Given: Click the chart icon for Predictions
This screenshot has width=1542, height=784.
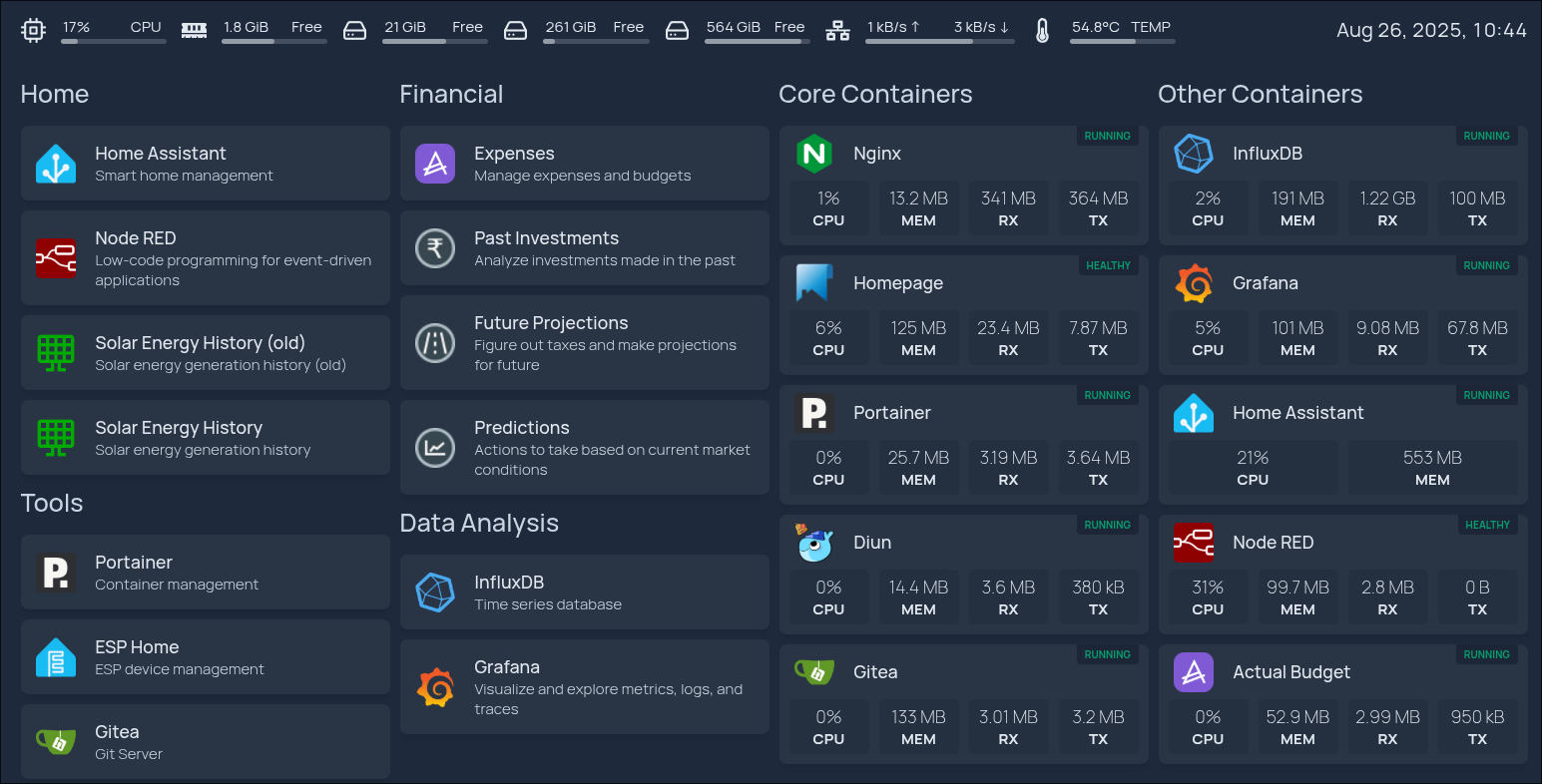Looking at the screenshot, I should [x=435, y=448].
